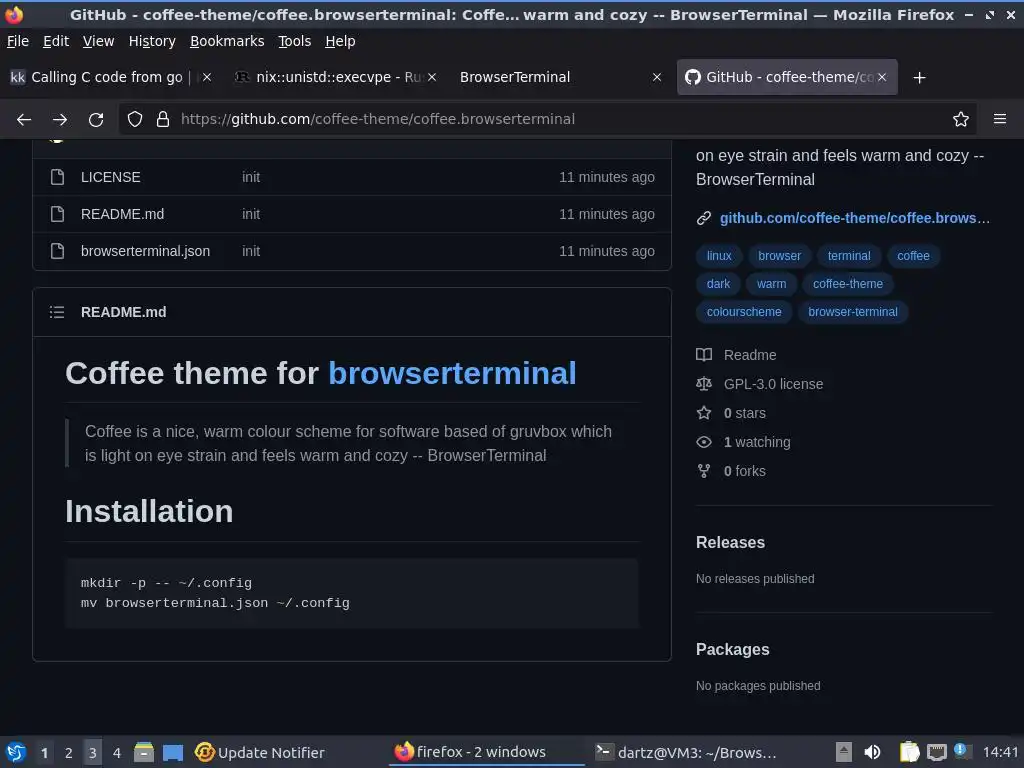The image size is (1024, 768).
Task: Open the README outline list icon
Action: click(57, 312)
